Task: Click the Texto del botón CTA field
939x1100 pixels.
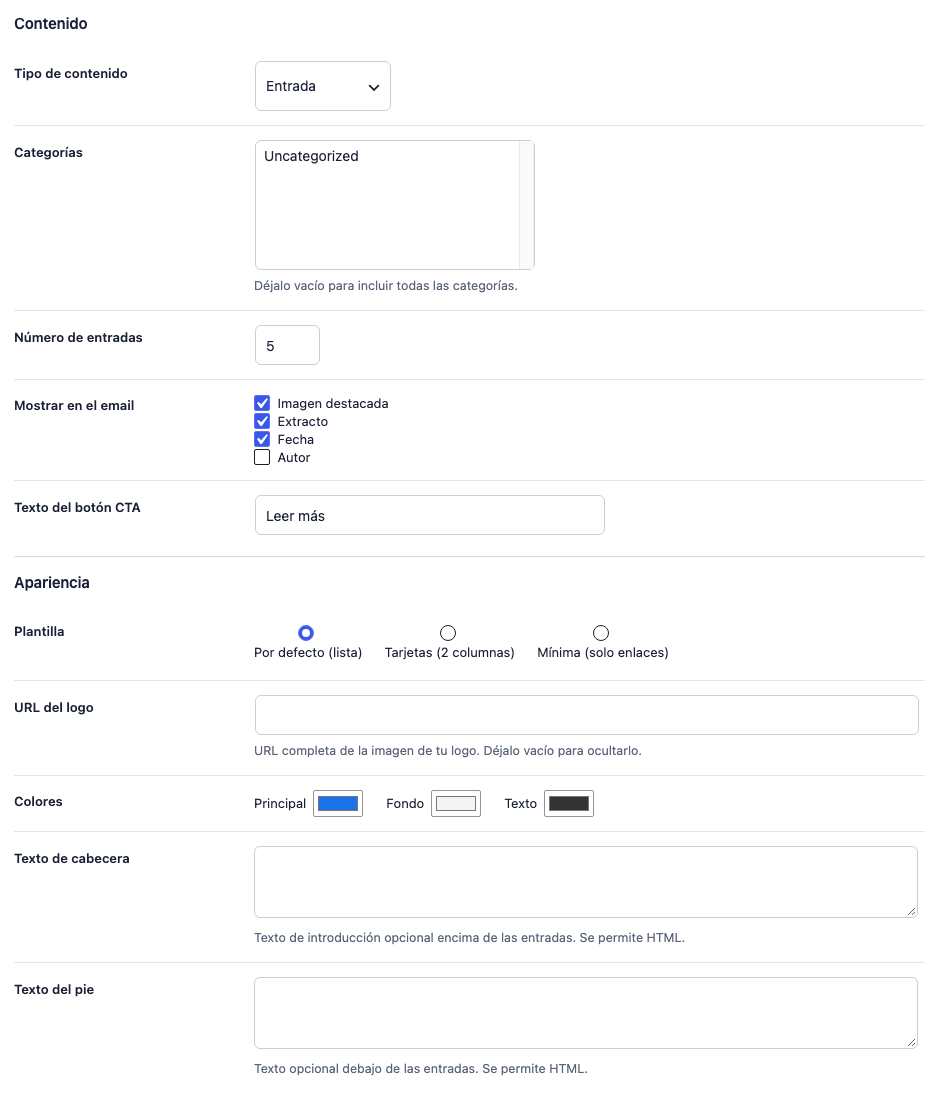Action: click(430, 516)
